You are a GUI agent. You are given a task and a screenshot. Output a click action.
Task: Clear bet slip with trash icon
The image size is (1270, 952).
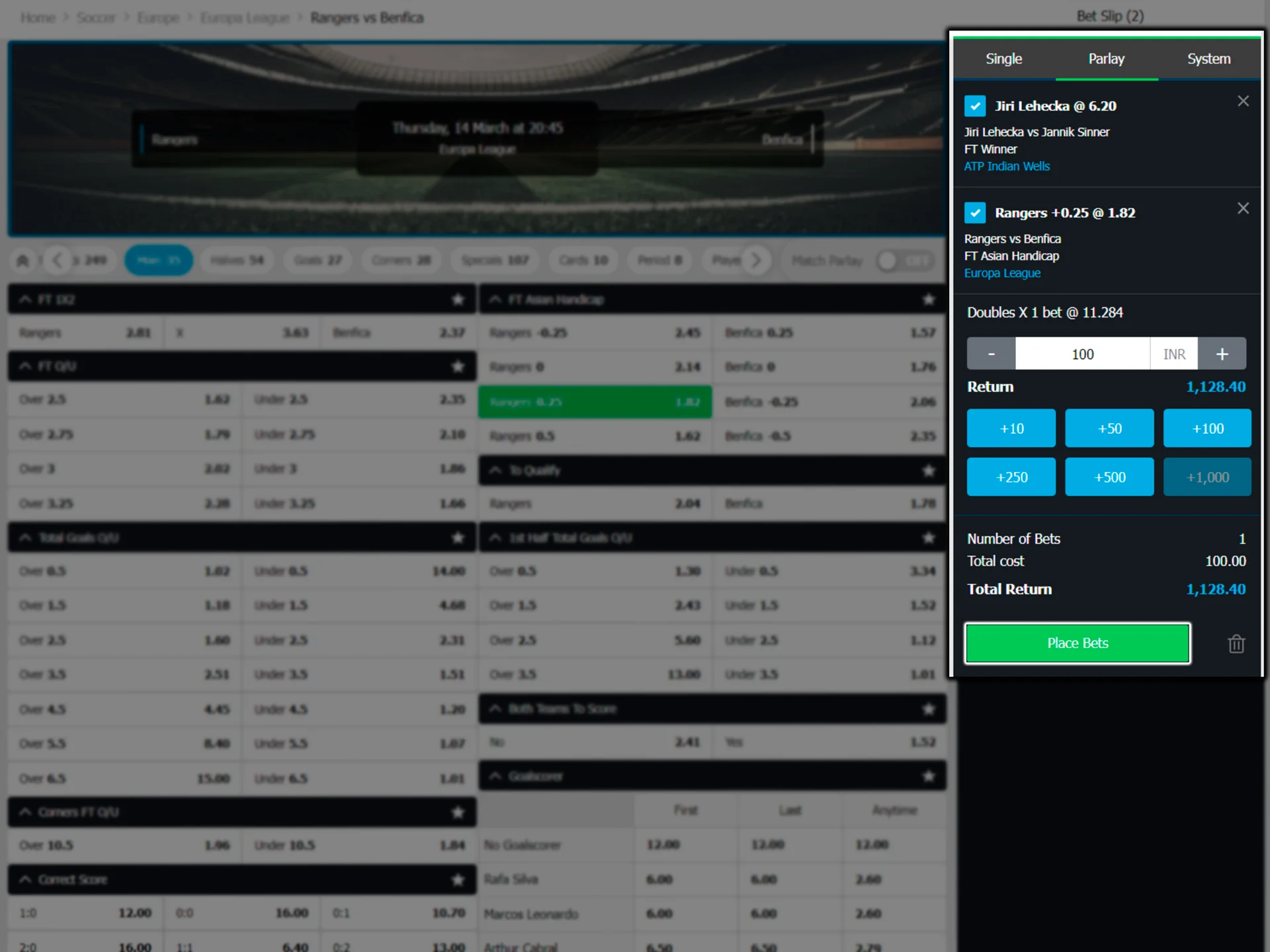pyautogui.click(x=1236, y=643)
